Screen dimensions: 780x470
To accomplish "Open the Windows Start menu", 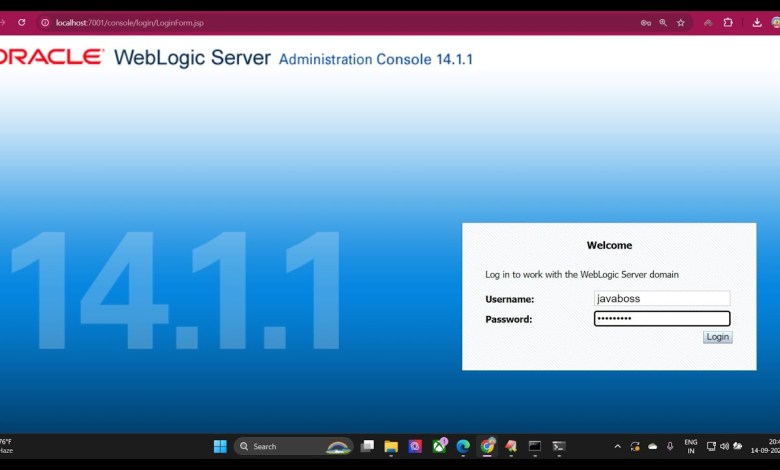I will point(220,446).
